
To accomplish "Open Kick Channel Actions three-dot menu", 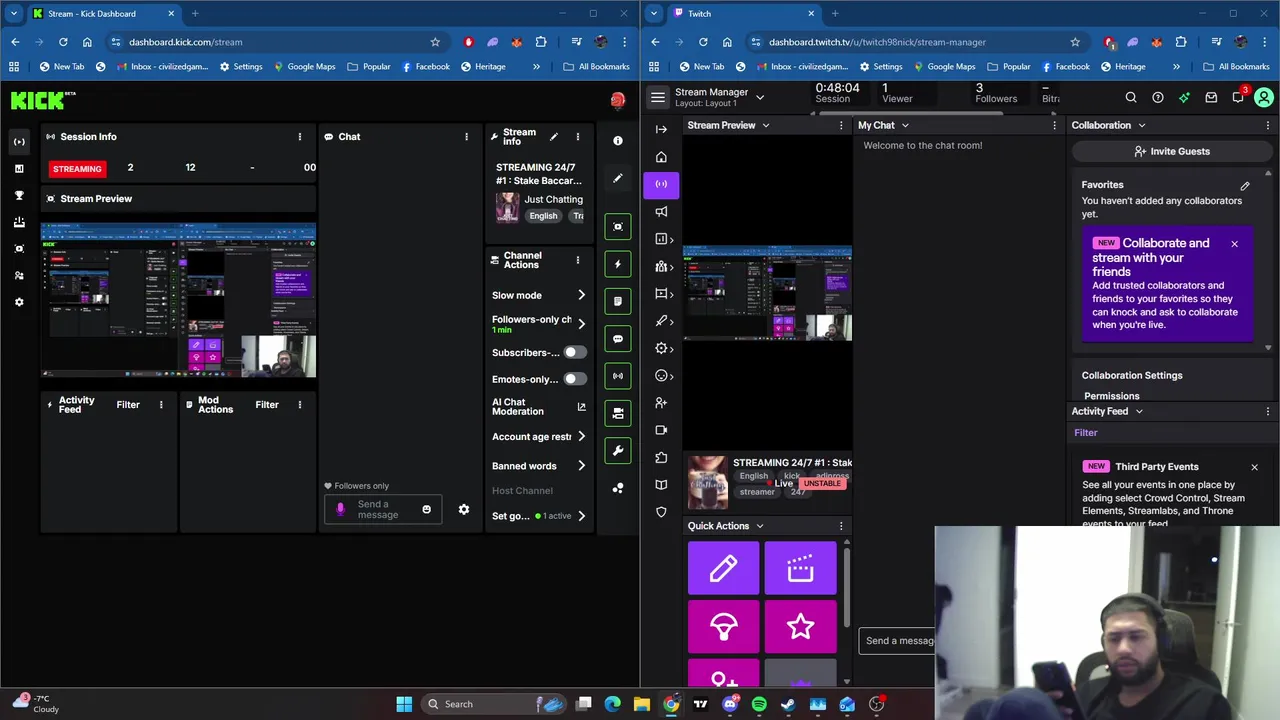I will tap(577, 260).
